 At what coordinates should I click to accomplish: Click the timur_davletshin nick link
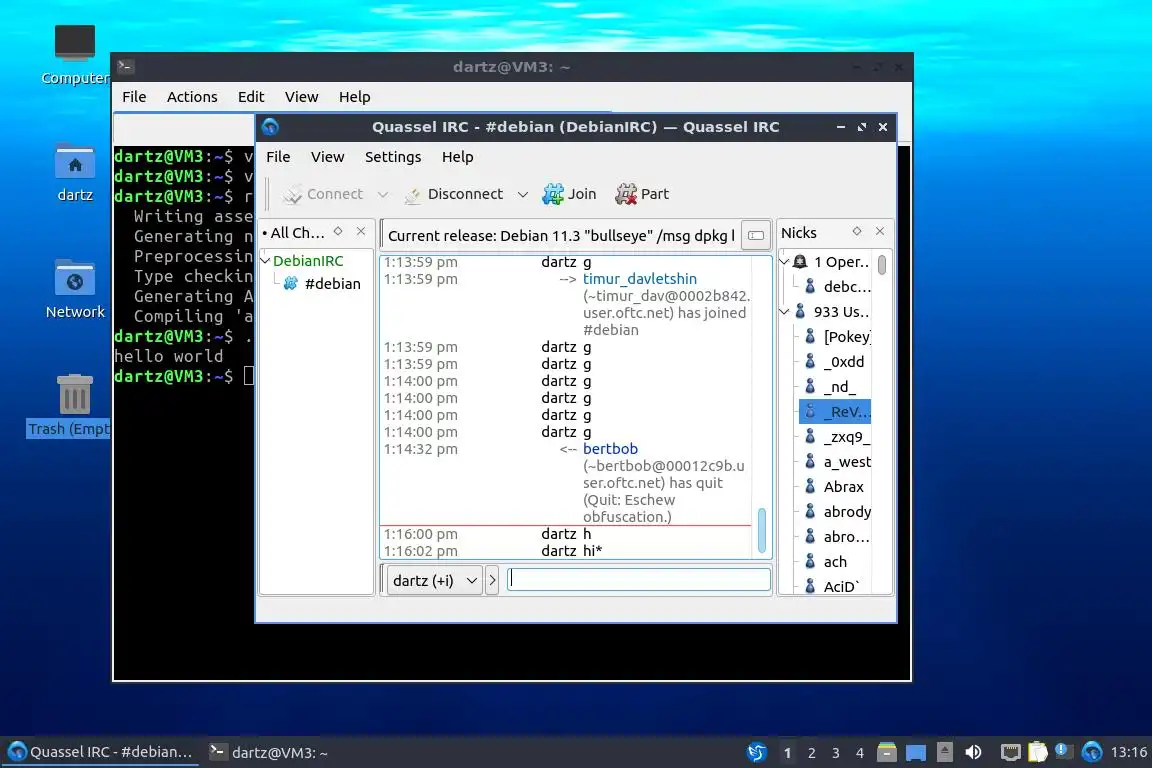click(x=640, y=279)
